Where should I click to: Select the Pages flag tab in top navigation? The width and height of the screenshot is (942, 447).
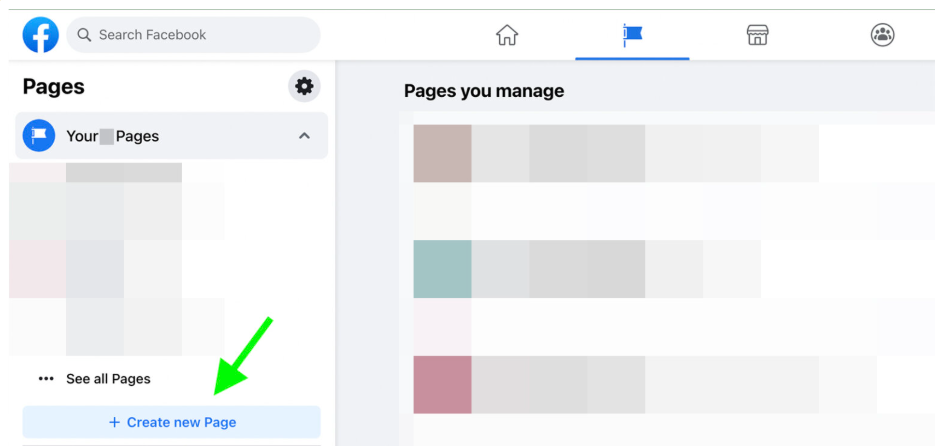(x=632, y=36)
